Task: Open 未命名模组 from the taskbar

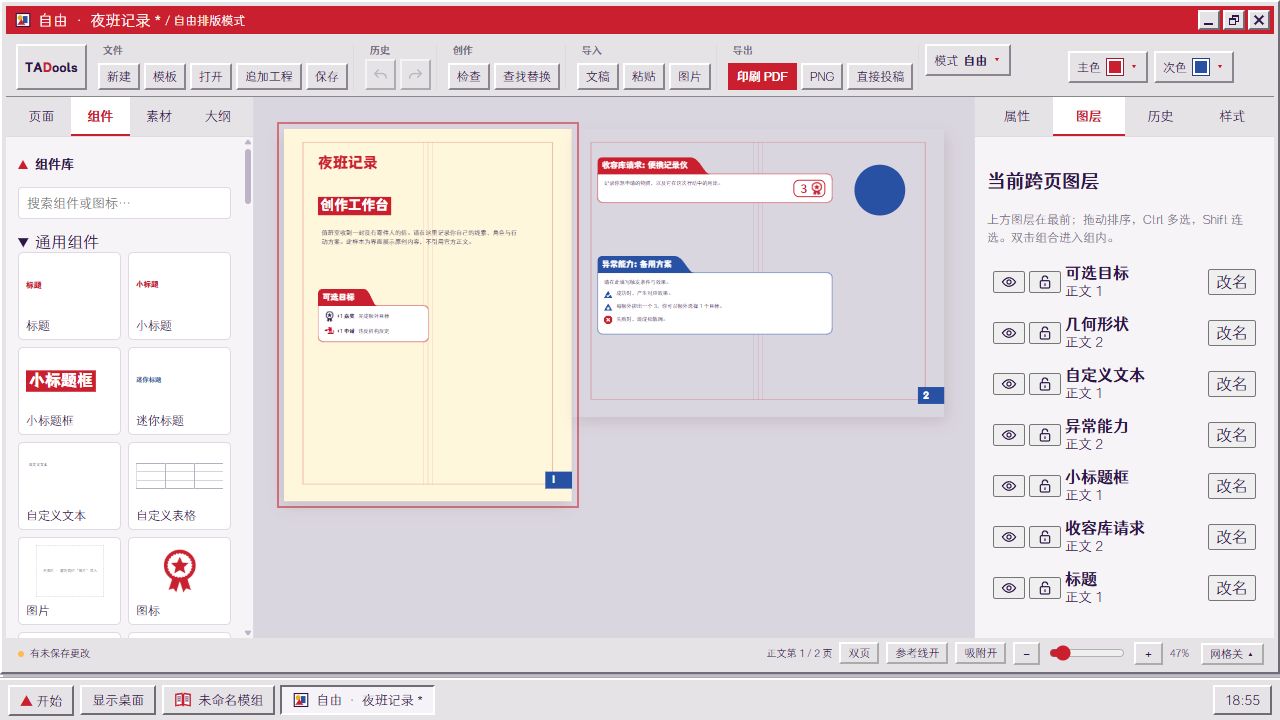Action: click(219, 700)
